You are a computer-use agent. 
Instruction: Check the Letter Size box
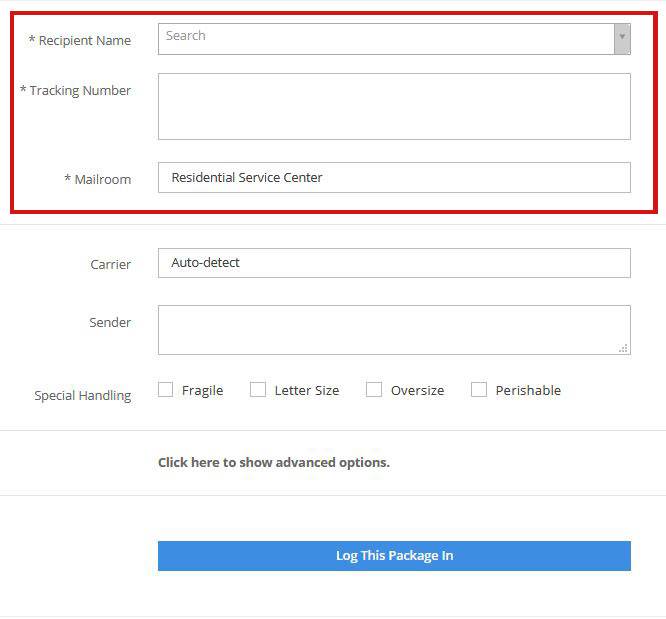258,390
